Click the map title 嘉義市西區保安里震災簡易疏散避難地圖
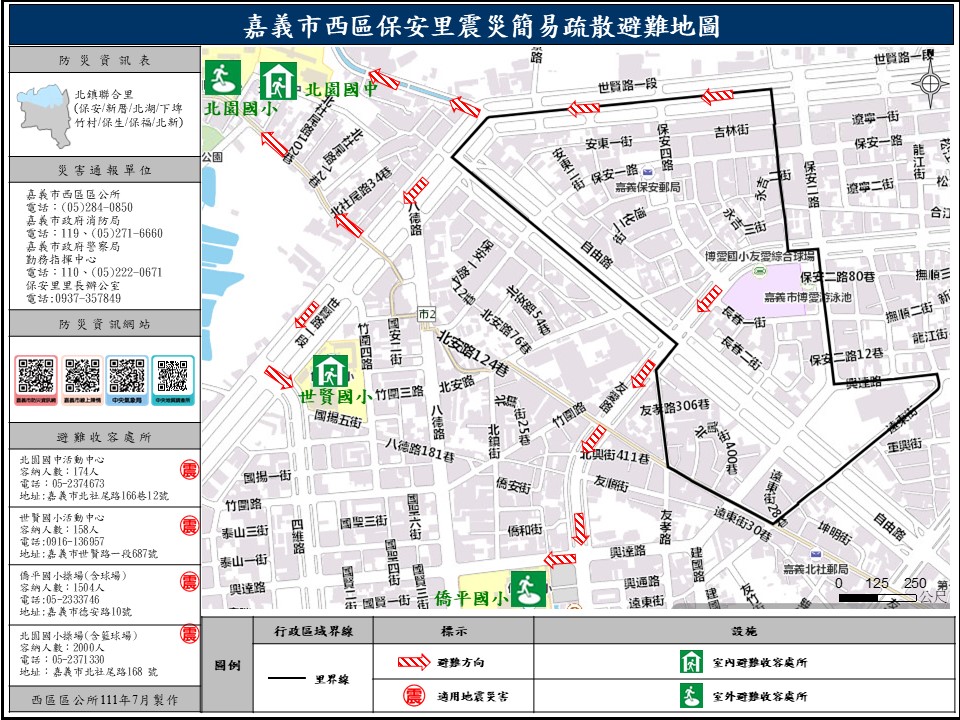The image size is (960, 720). click(x=481, y=26)
